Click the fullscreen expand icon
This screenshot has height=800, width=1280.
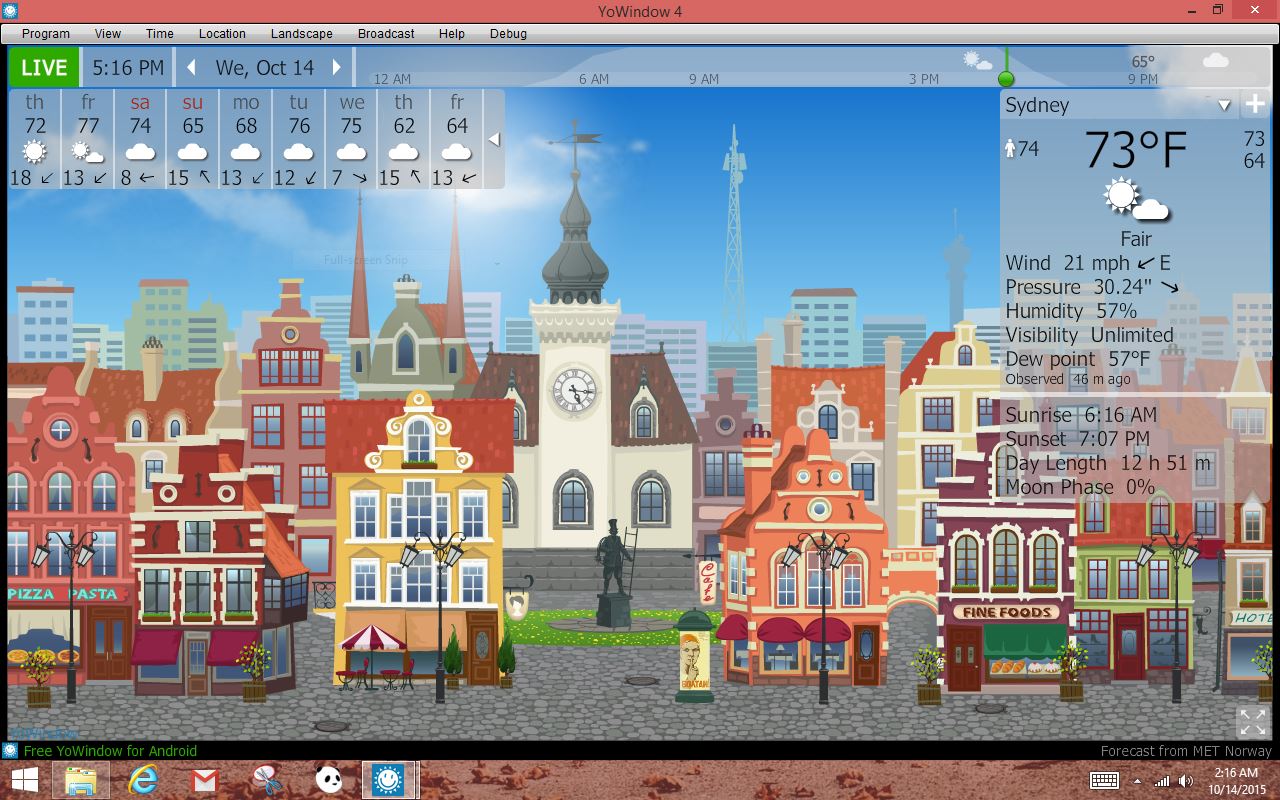pos(1252,721)
